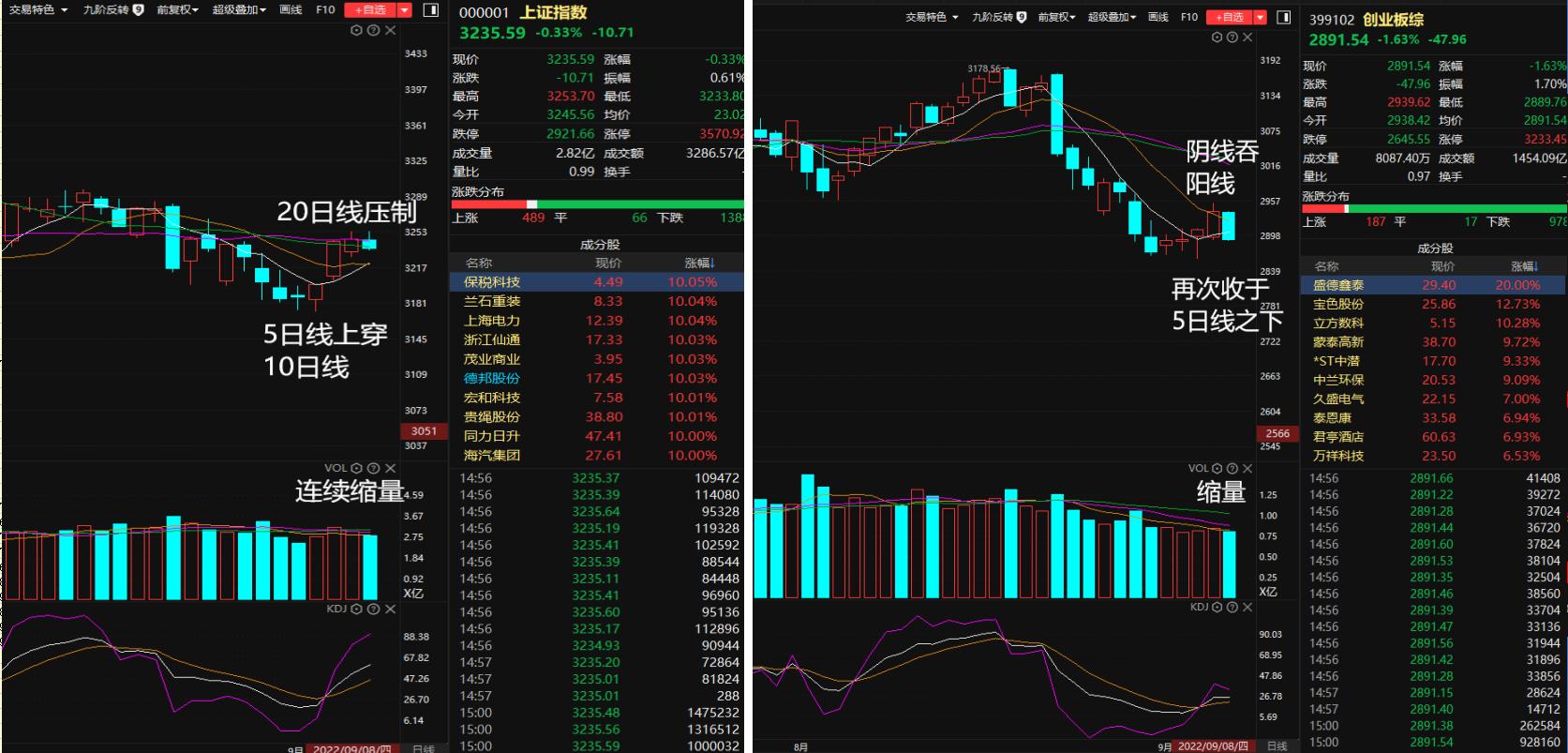Close KDJ indicator in Shanghai panel
The width and height of the screenshot is (1568, 753).
[x=391, y=609]
